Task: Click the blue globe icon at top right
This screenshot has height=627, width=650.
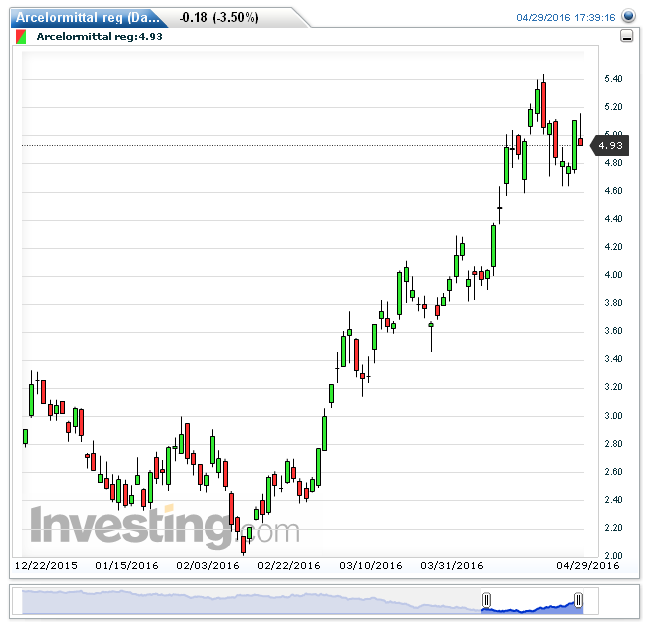Action: point(628,16)
